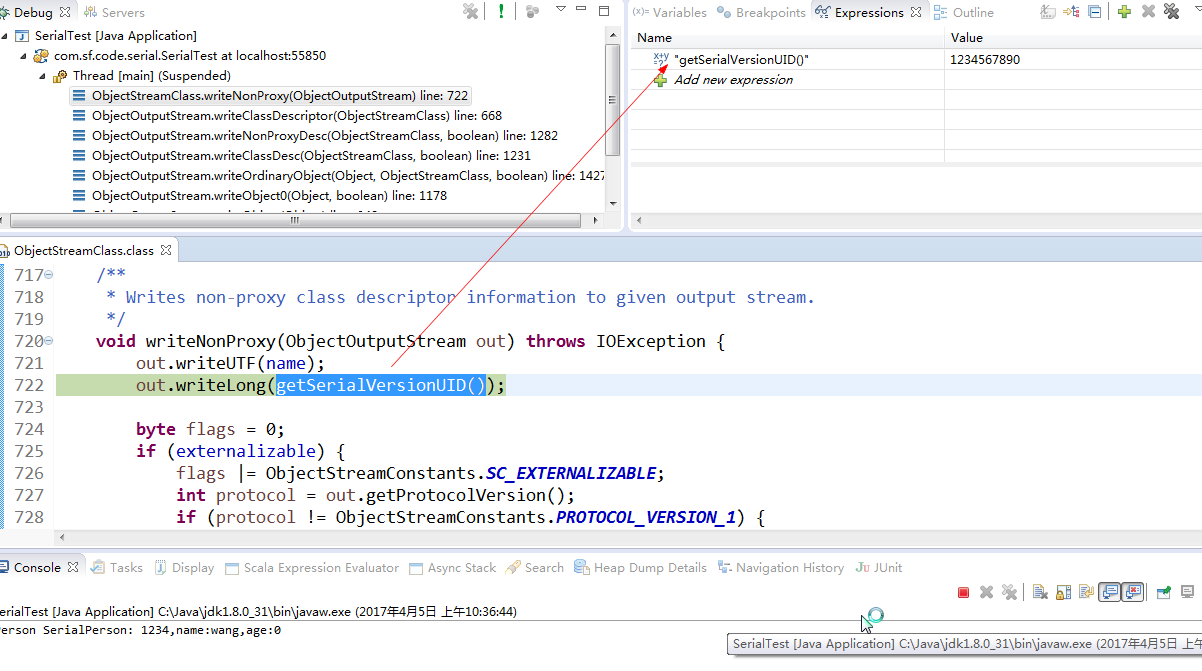Maximize the Debug view panel

[604, 10]
